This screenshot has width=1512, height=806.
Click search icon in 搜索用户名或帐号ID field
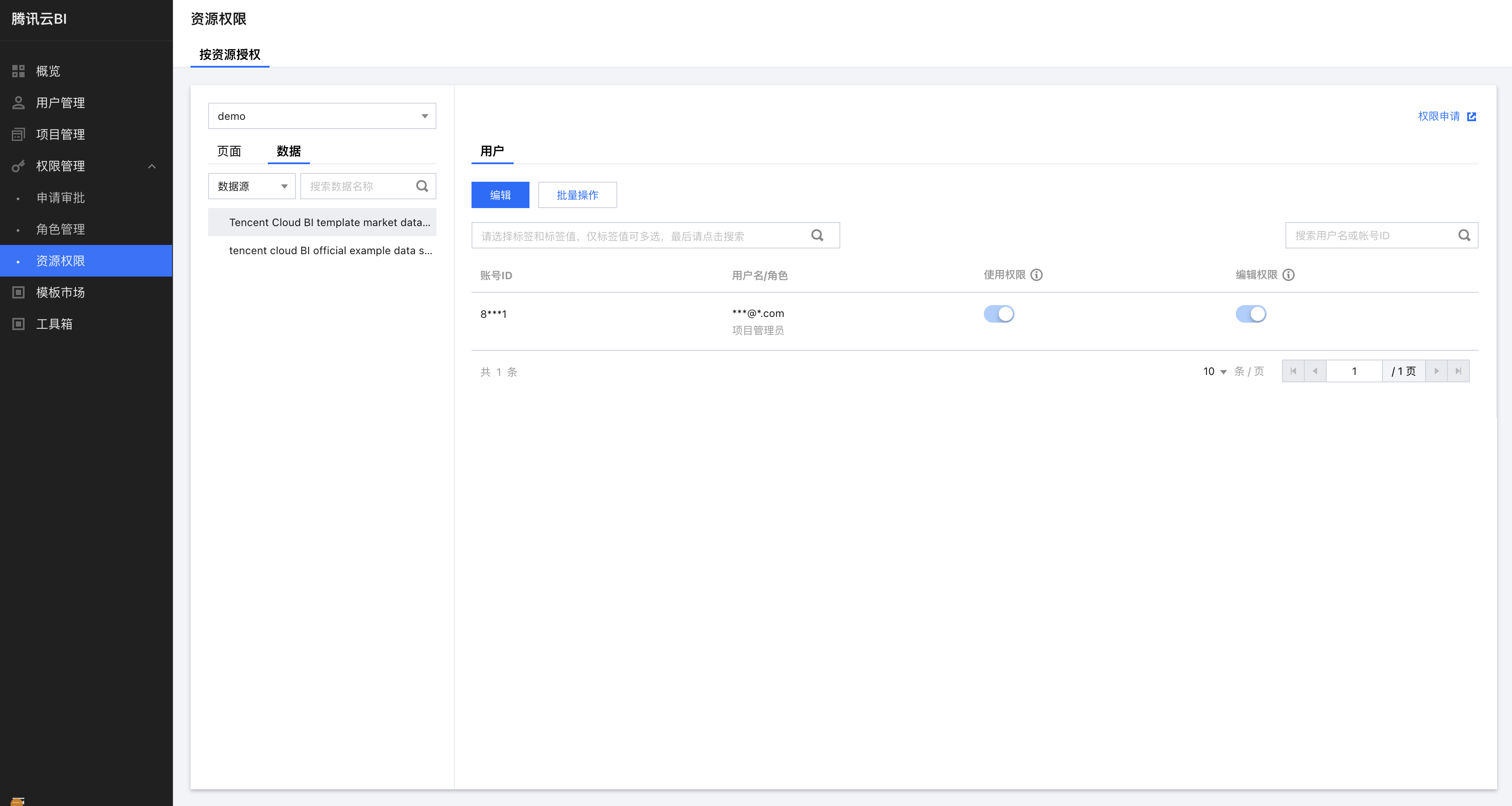coord(1464,235)
